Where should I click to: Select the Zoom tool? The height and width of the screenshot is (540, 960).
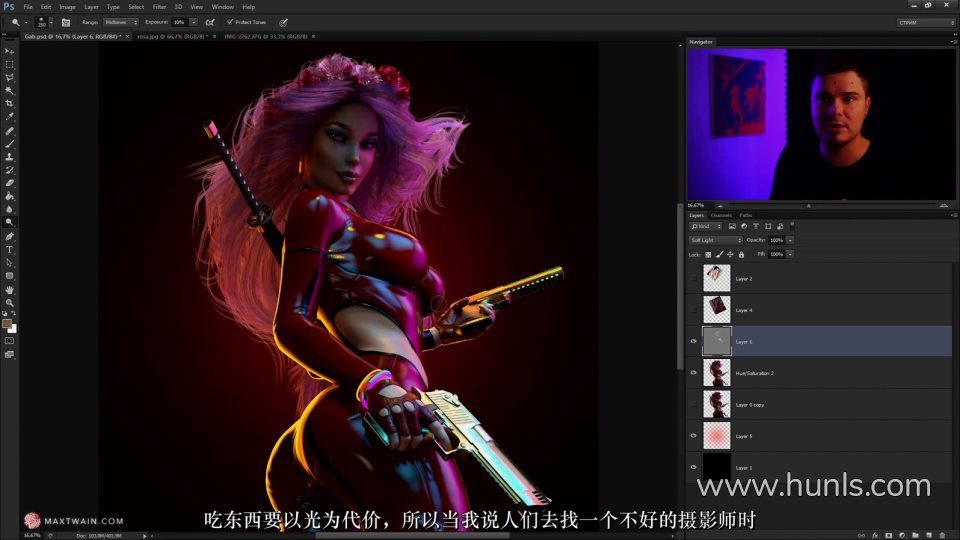point(9,302)
